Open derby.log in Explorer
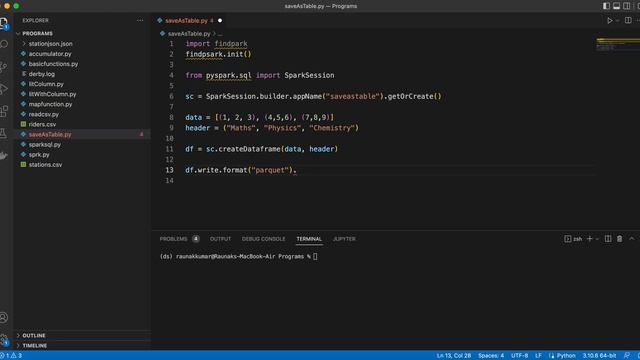 pyautogui.click(x=42, y=74)
